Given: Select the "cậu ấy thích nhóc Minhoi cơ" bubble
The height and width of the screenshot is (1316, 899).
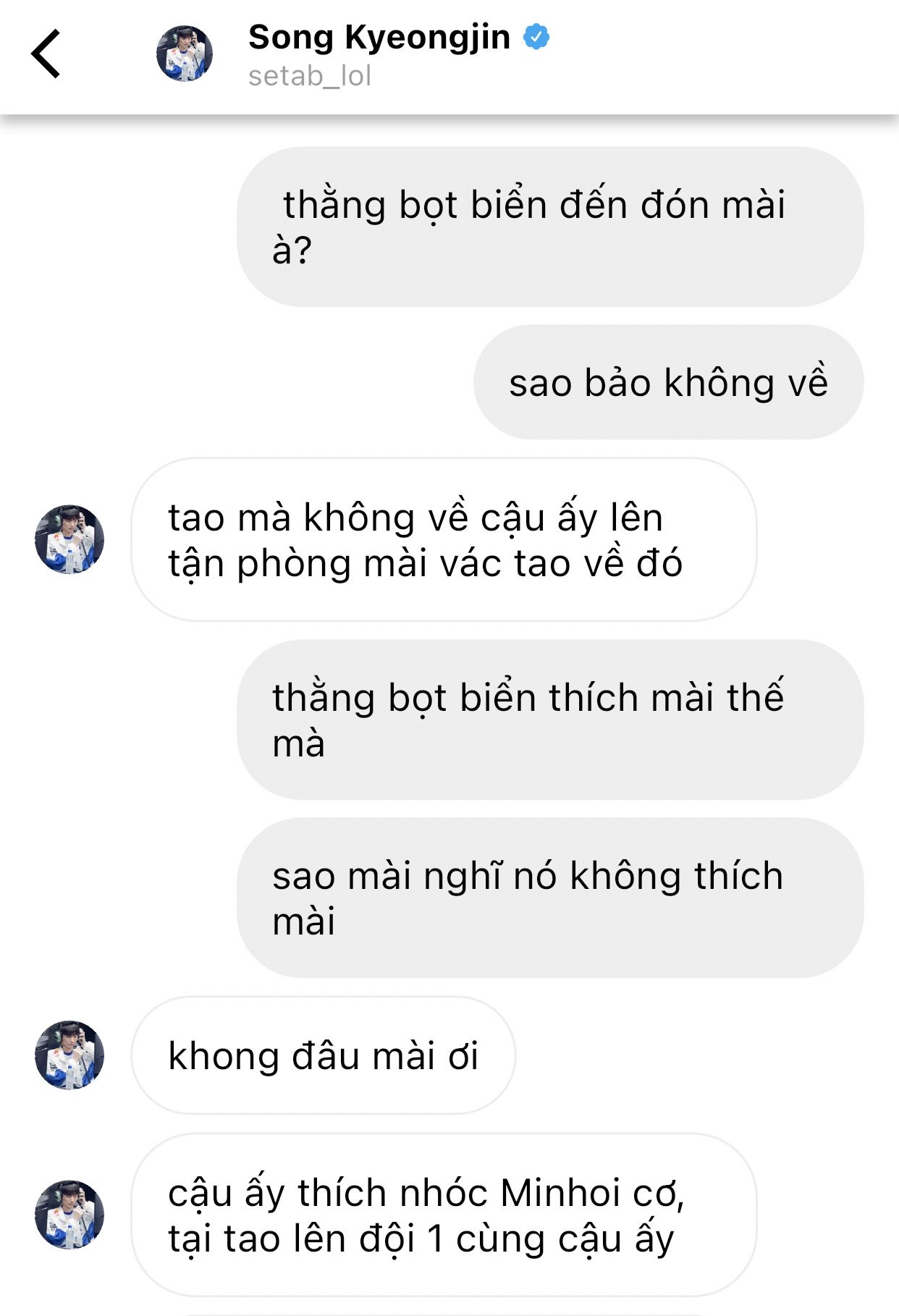Looking at the screenshot, I should [x=444, y=1215].
